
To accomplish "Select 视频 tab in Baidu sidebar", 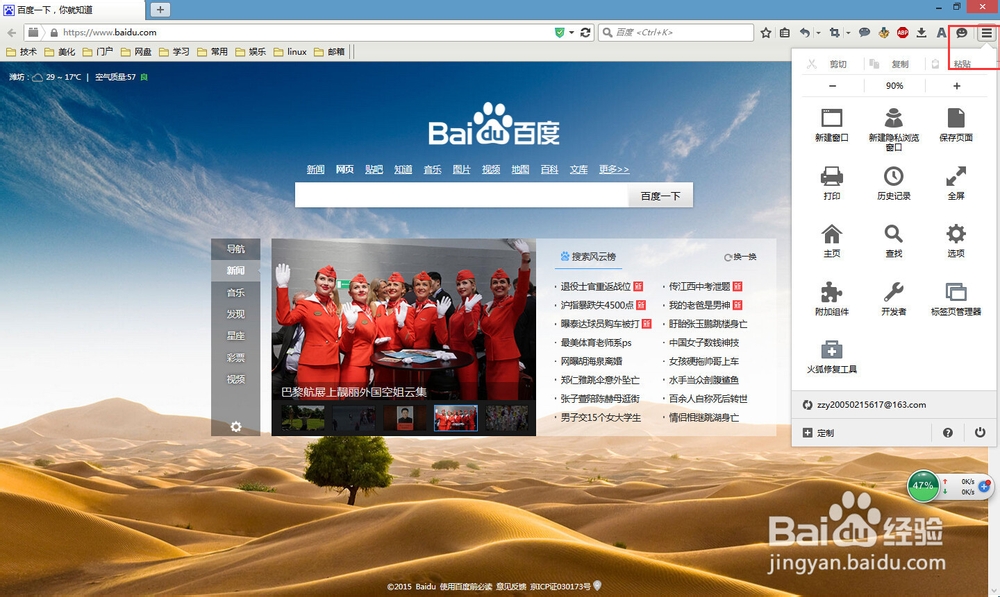I will coord(235,379).
